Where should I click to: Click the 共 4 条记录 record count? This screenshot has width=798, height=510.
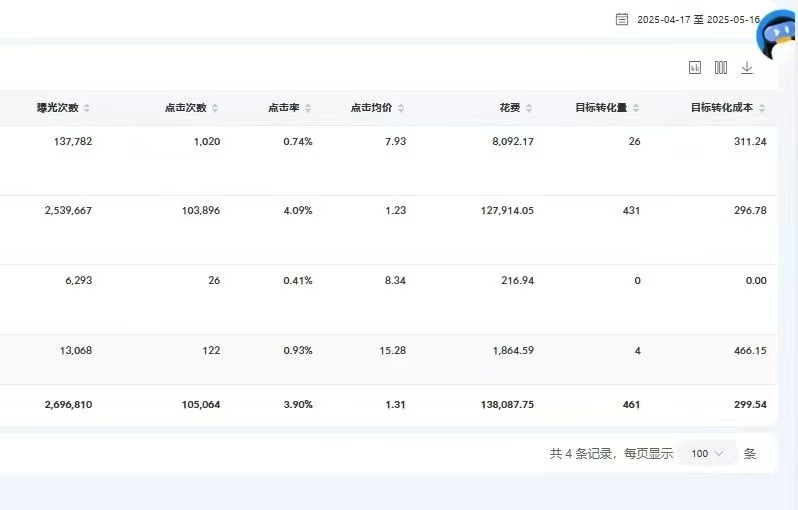[x=581, y=453]
